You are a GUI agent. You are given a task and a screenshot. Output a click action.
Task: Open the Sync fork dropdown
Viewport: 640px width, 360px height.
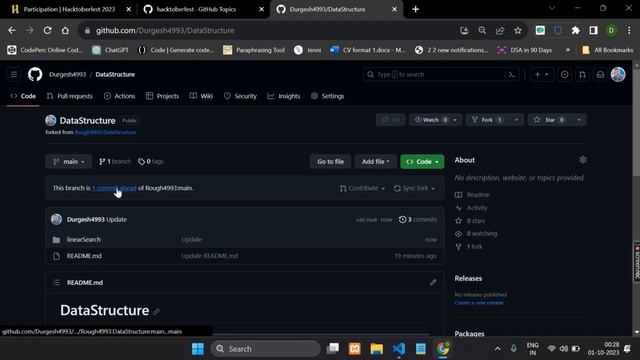point(414,188)
